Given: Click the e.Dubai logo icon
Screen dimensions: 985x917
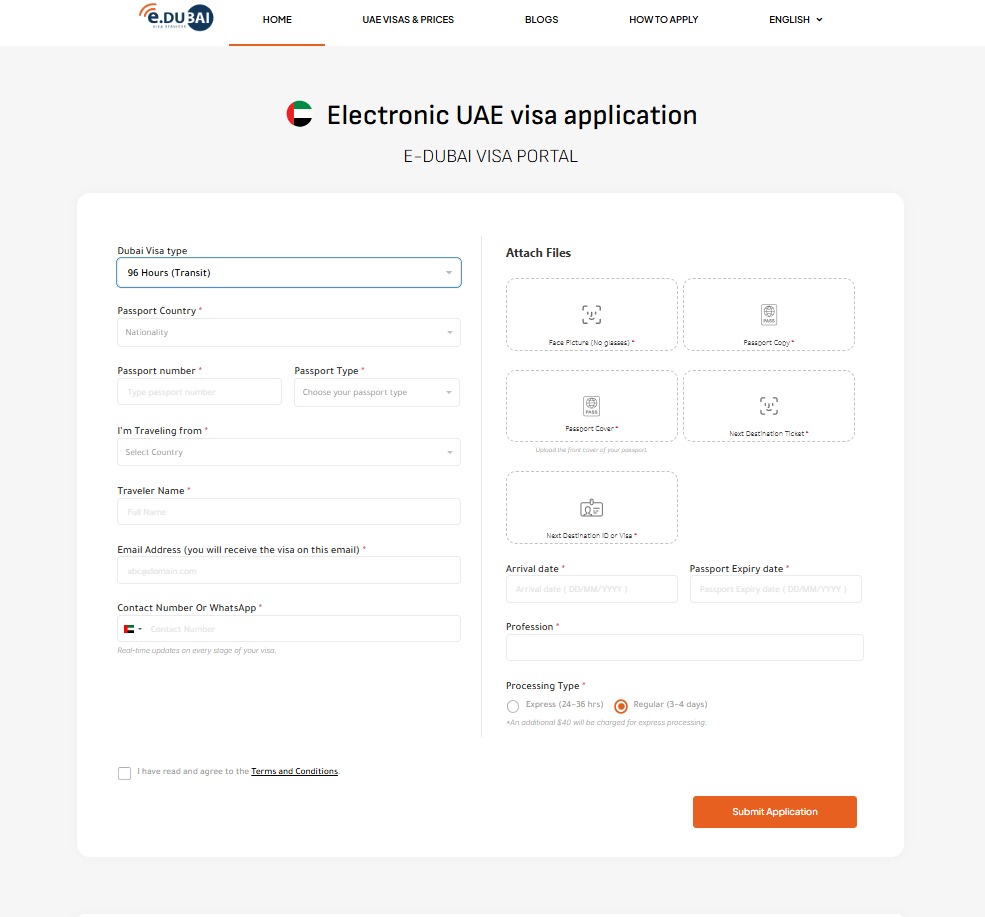Looking at the screenshot, I should pos(175,17).
